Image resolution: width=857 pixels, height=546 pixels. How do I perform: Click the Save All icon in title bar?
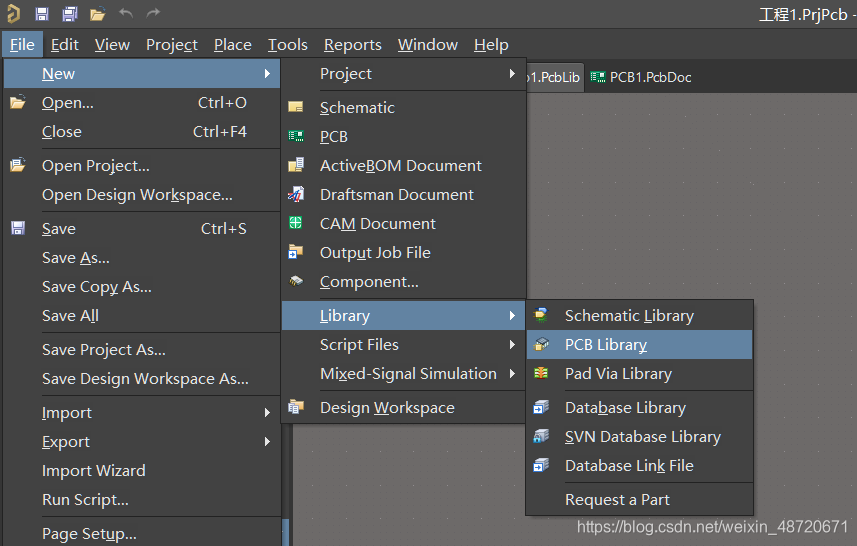69,14
